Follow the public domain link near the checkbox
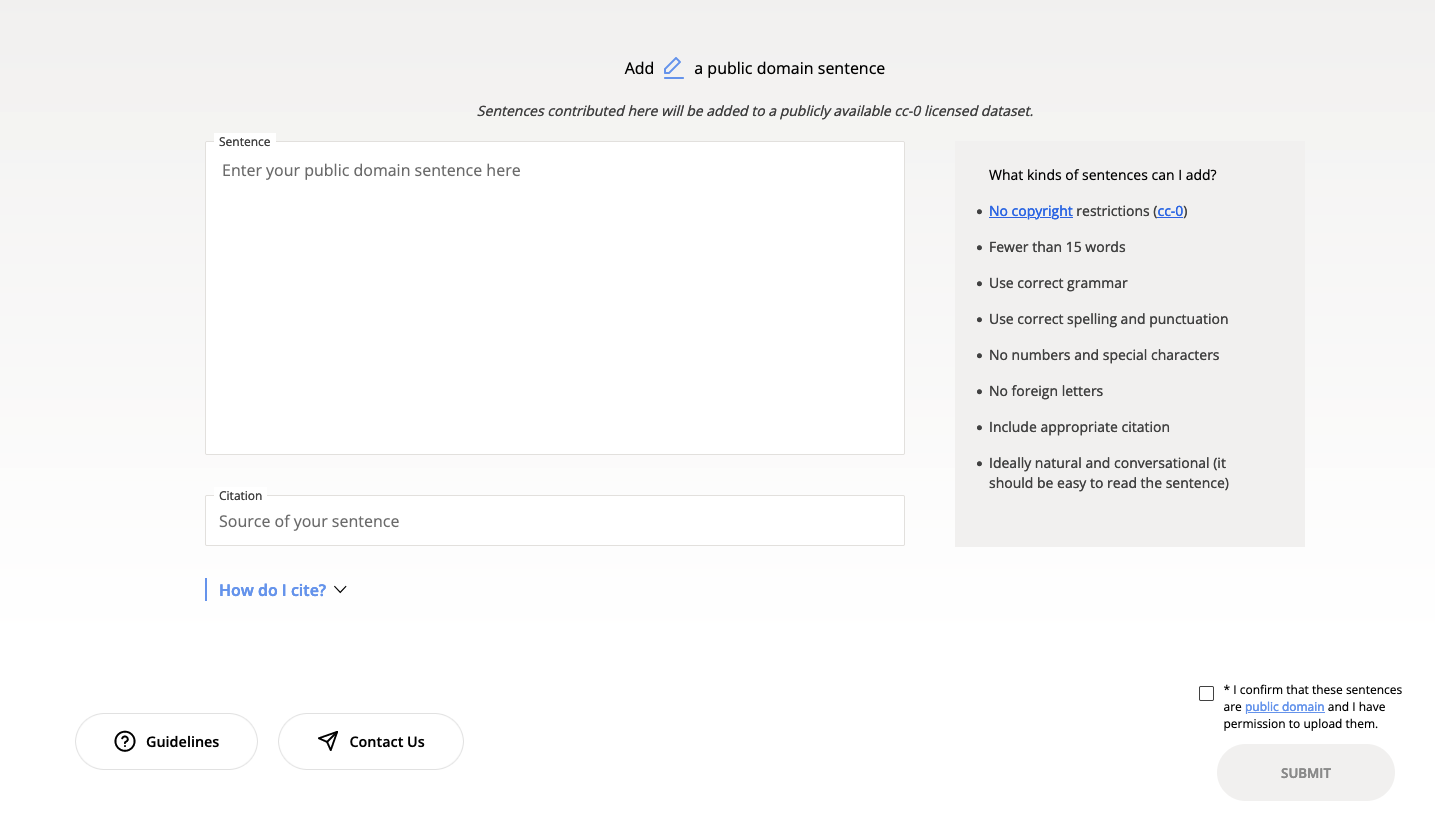 [1284, 707]
